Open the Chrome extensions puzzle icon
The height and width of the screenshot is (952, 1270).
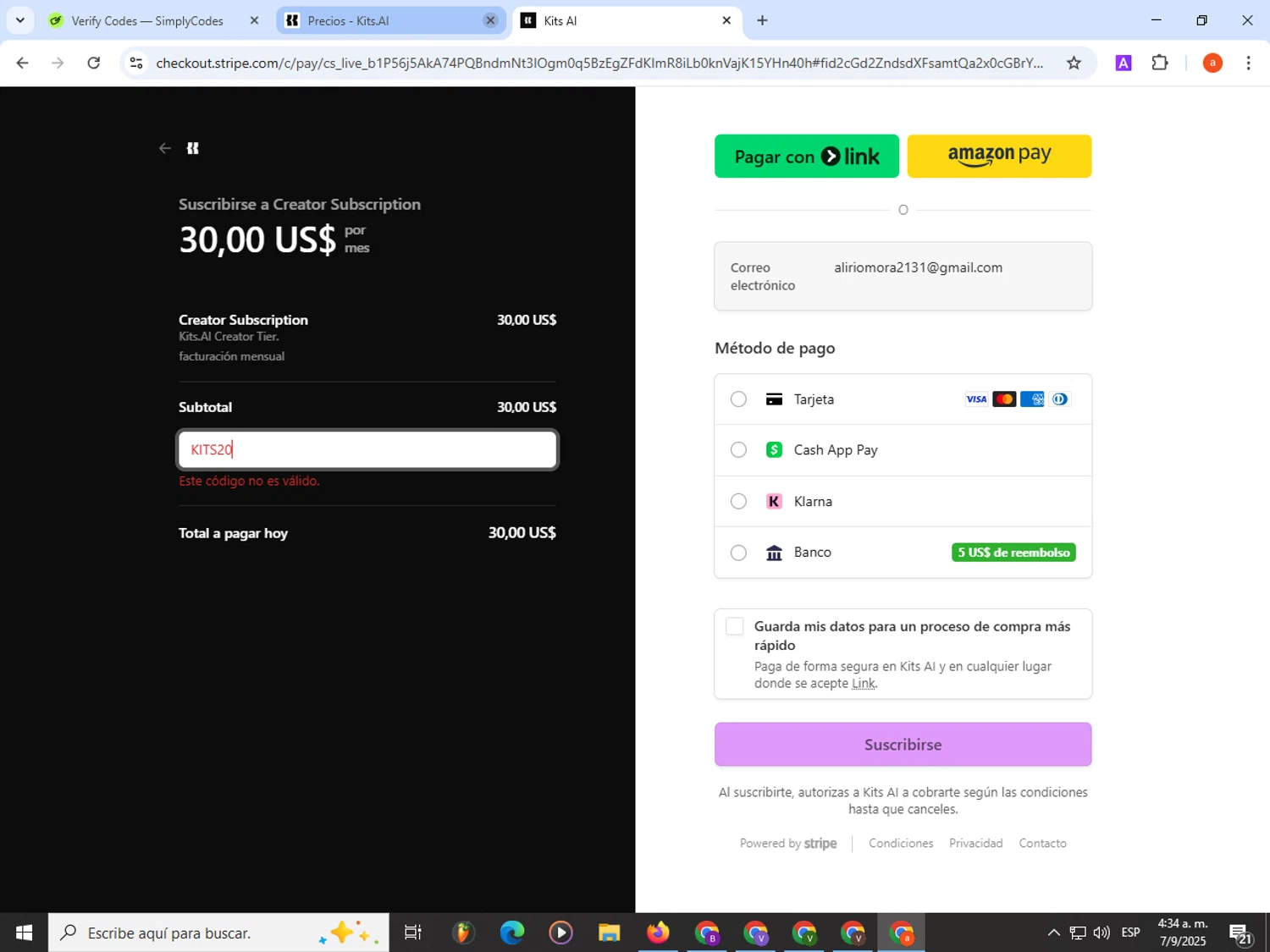1160,63
